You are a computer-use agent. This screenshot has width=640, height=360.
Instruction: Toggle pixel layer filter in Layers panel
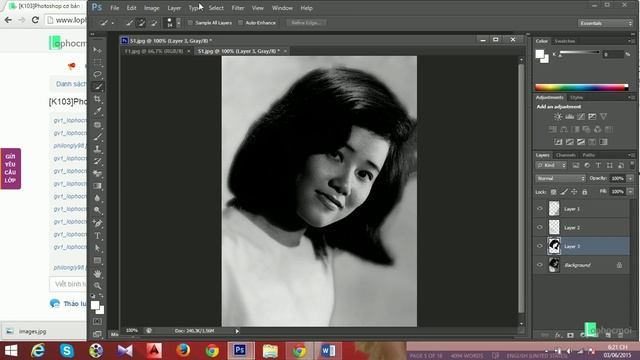(576, 165)
